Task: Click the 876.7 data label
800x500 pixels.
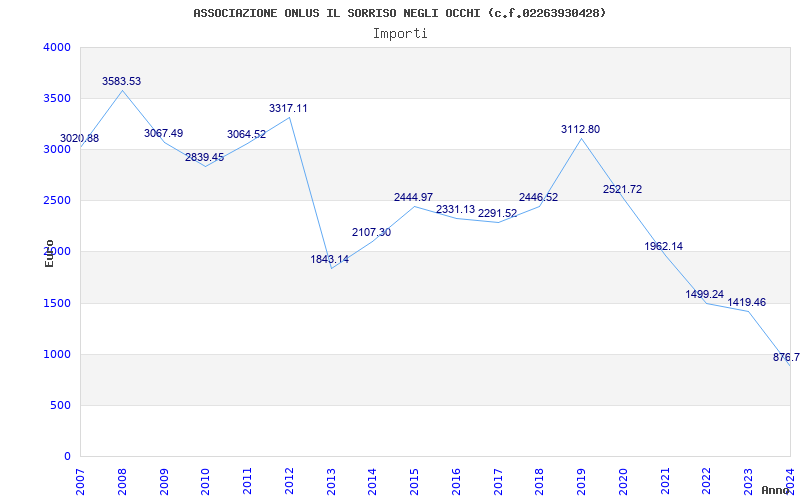Action: tap(786, 358)
